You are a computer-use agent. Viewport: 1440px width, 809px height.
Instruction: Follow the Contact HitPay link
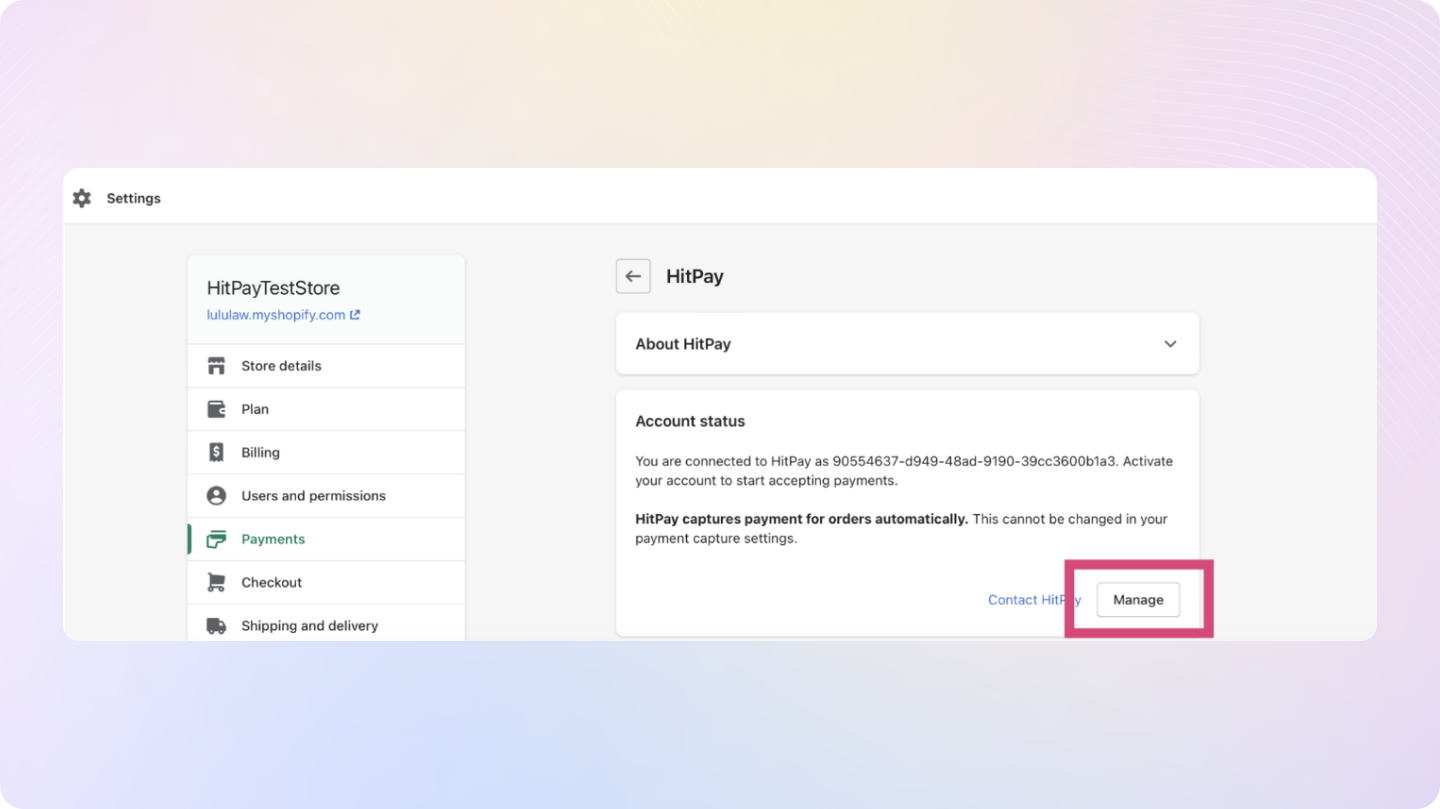1034,600
